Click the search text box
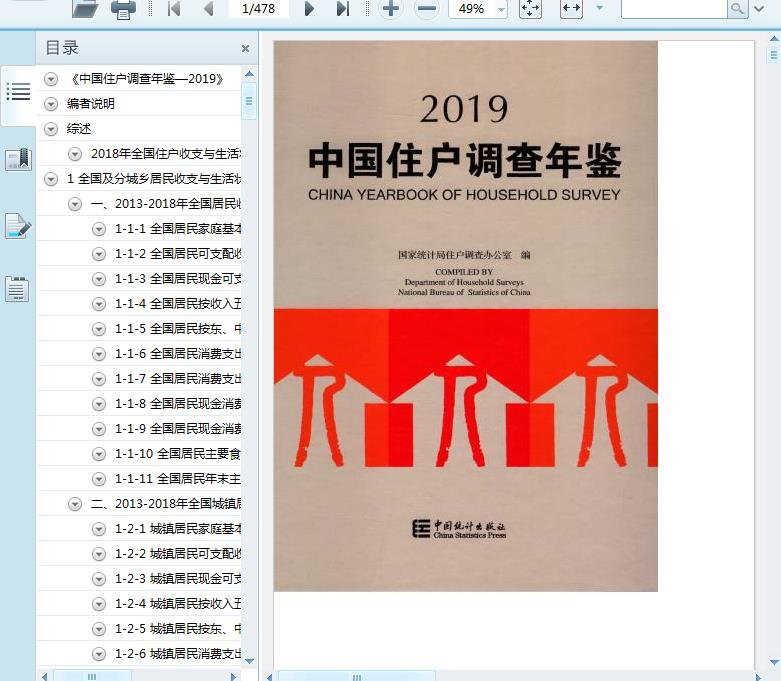Image resolution: width=781 pixels, height=681 pixels. coord(674,8)
